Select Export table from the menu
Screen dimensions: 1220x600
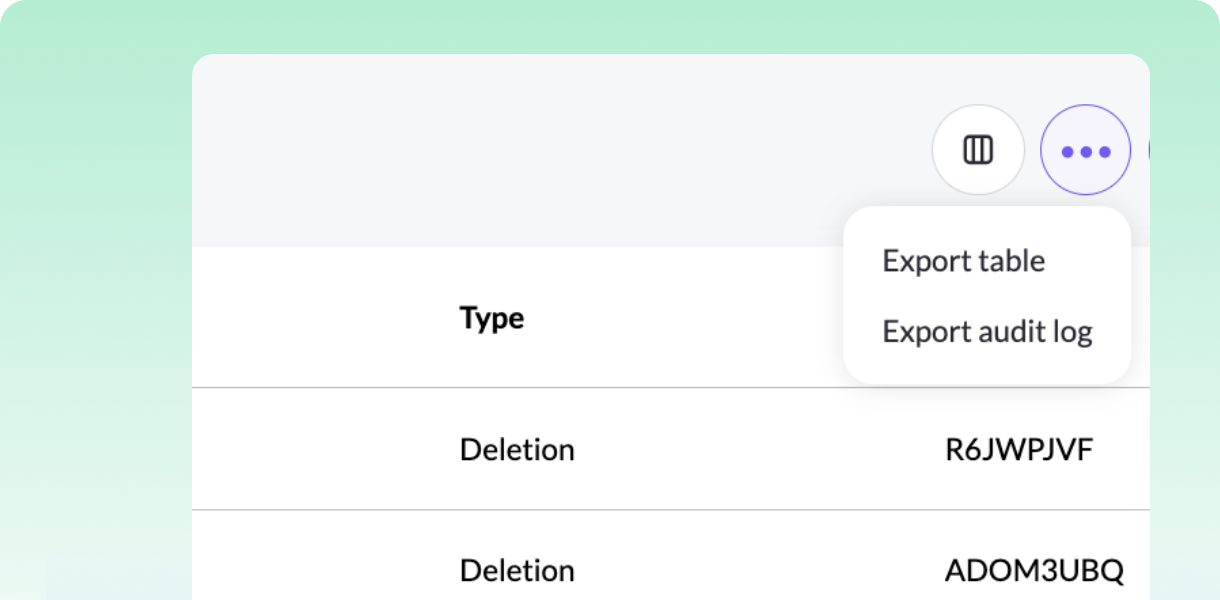tap(963, 261)
